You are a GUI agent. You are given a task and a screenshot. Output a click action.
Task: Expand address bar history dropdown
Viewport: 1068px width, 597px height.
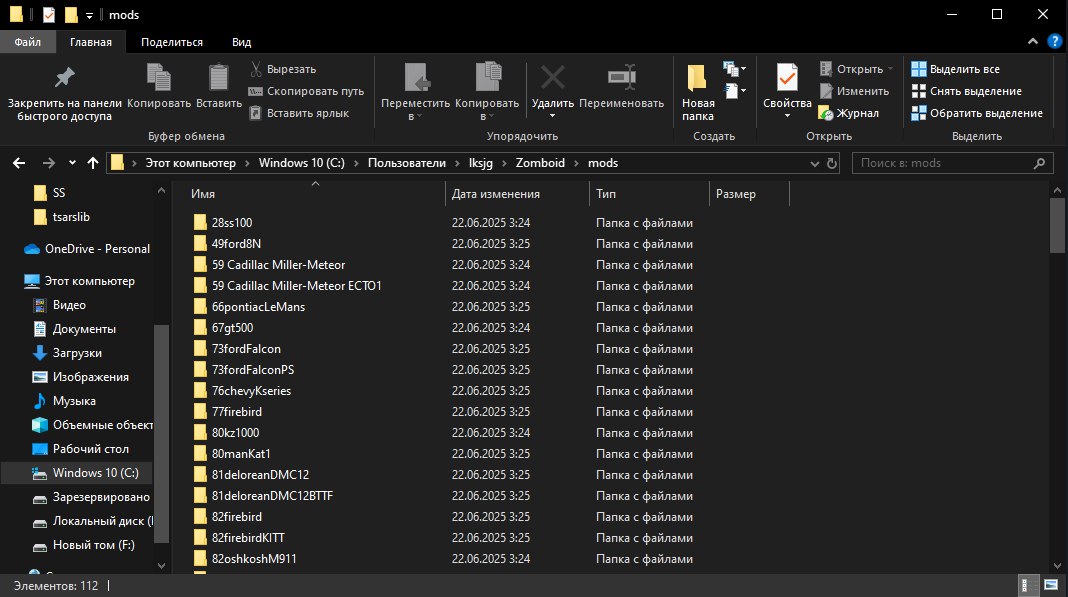(x=815, y=163)
